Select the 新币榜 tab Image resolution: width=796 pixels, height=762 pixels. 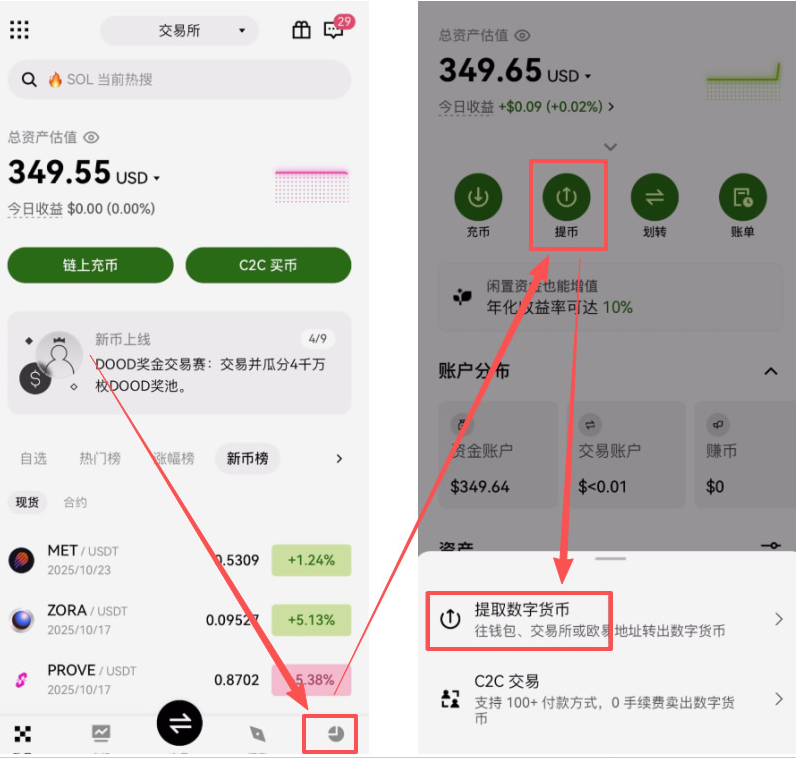[x=247, y=458]
